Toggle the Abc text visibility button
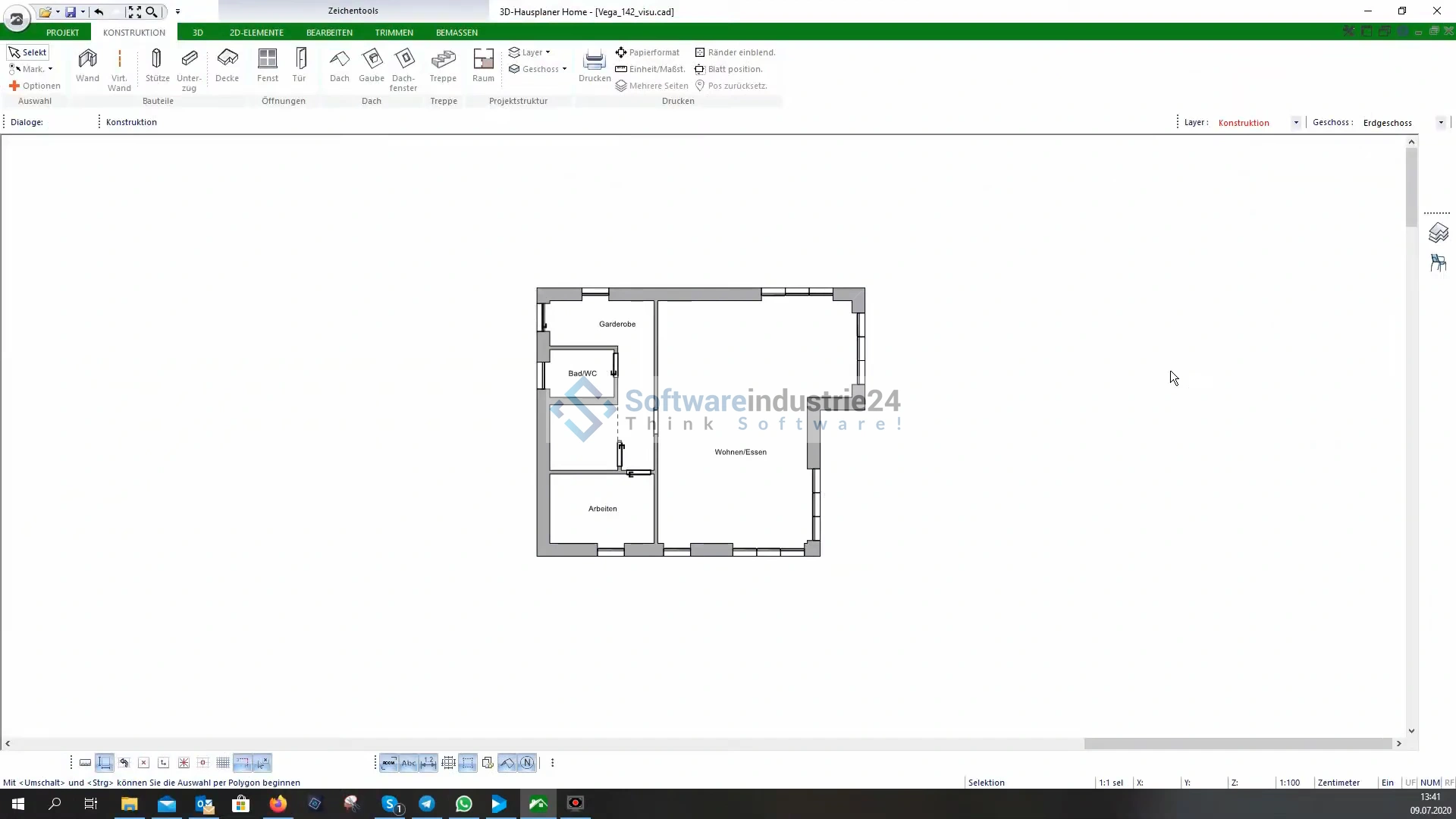Viewport: 1456px width, 819px height. pos(409,763)
